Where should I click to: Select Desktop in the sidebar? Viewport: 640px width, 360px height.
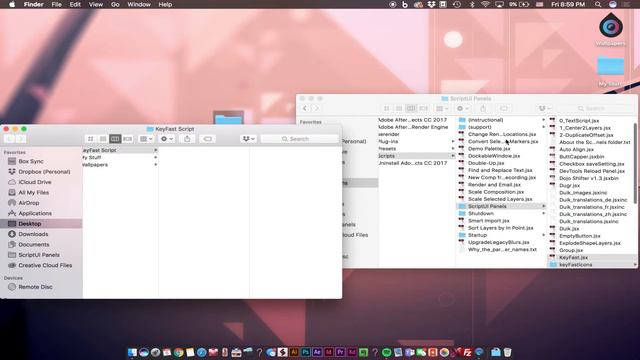pyautogui.click(x=29, y=224)
